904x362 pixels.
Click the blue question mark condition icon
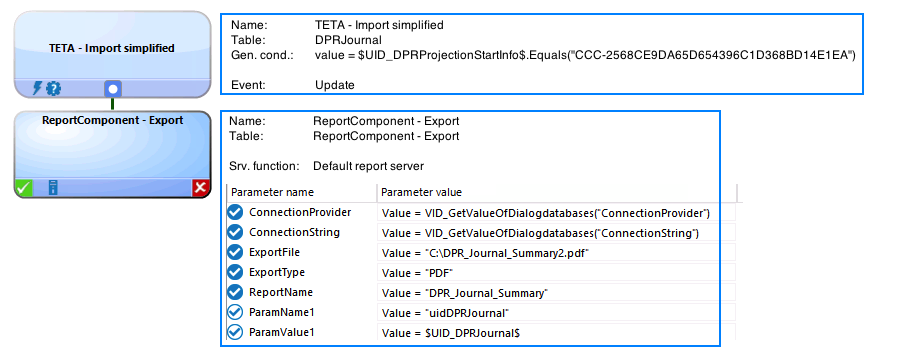(x=53, y=88)
